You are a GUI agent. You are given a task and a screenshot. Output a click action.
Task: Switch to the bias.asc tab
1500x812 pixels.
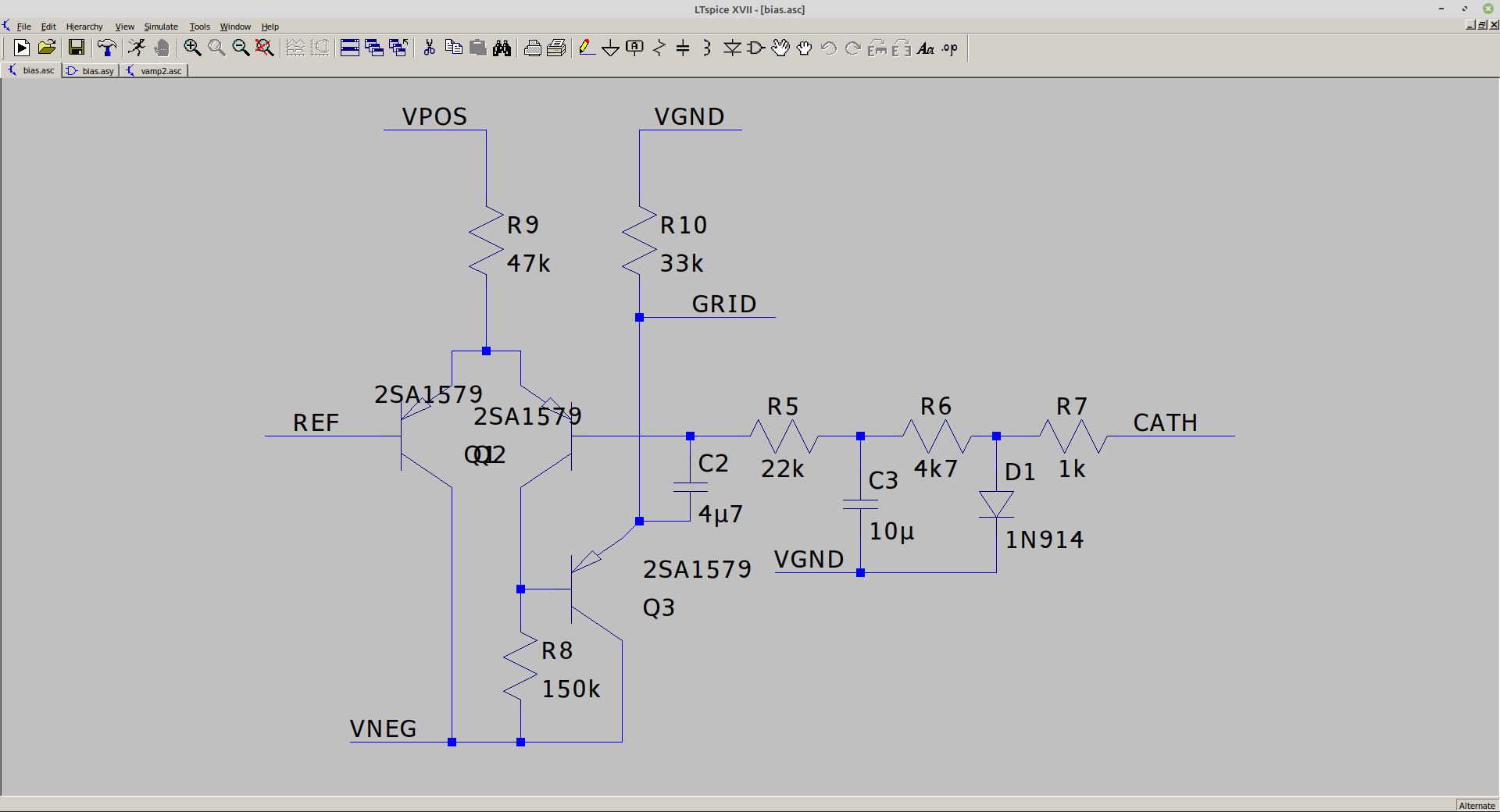point(31,70)
